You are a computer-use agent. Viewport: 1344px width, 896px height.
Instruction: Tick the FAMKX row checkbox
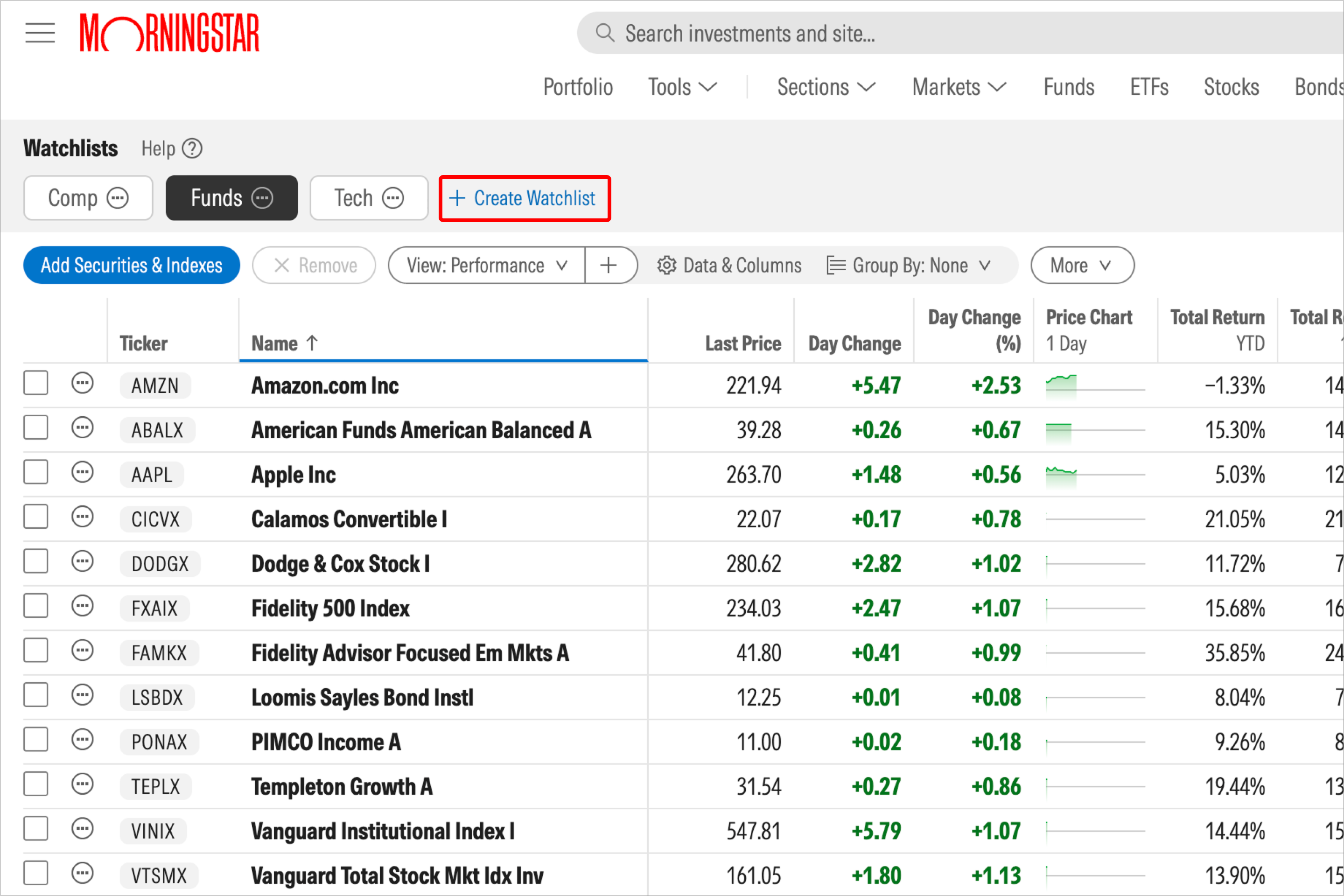tap(35, 651)
